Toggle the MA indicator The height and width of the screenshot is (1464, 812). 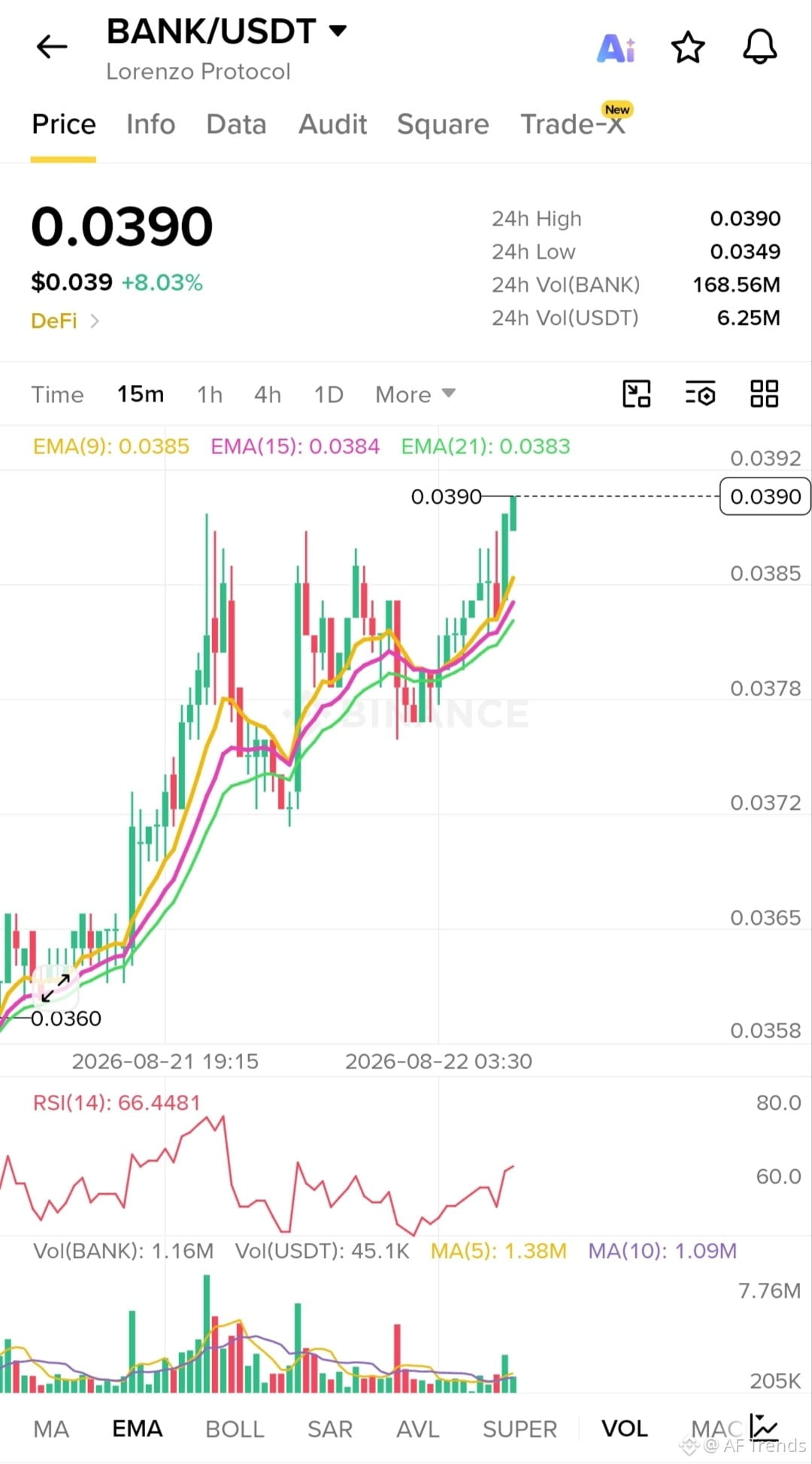click(51, 1429)
